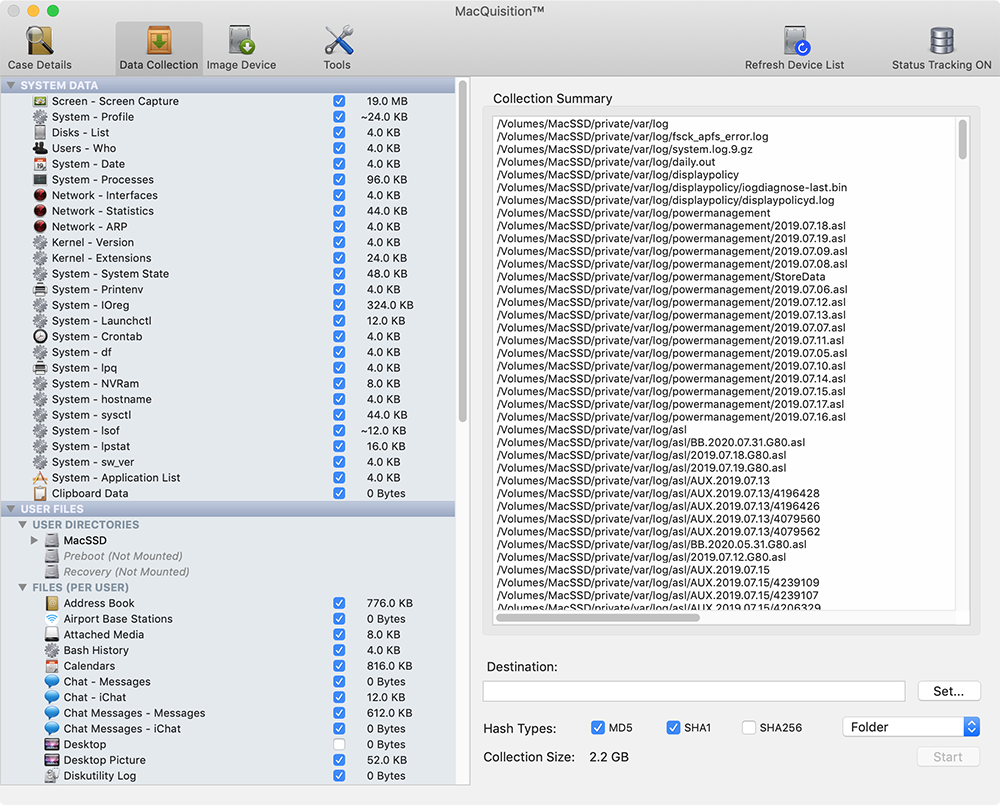Enable the Desktop checkbox
1000x805 pixels.
coord(339,744)
